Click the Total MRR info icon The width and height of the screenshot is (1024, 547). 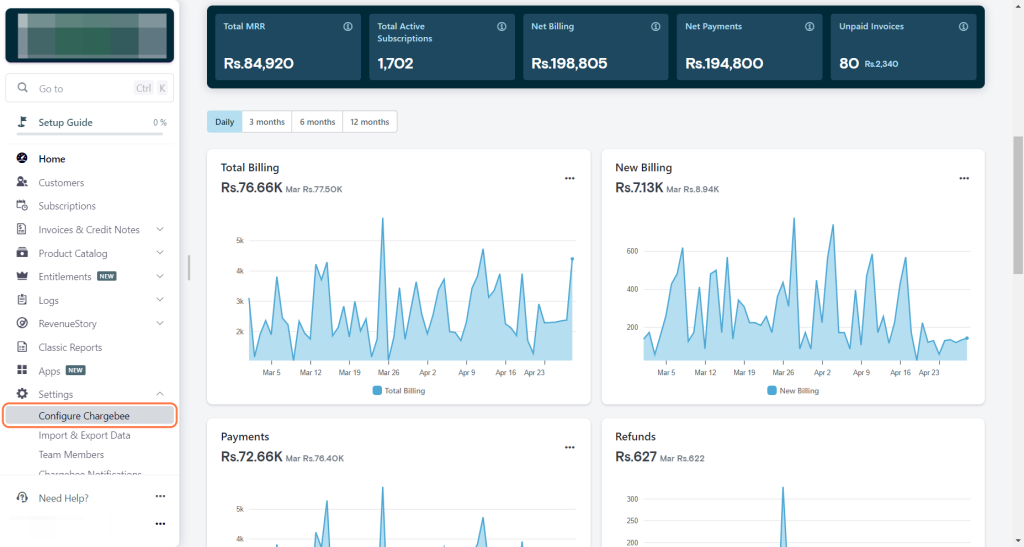point(348,27)
